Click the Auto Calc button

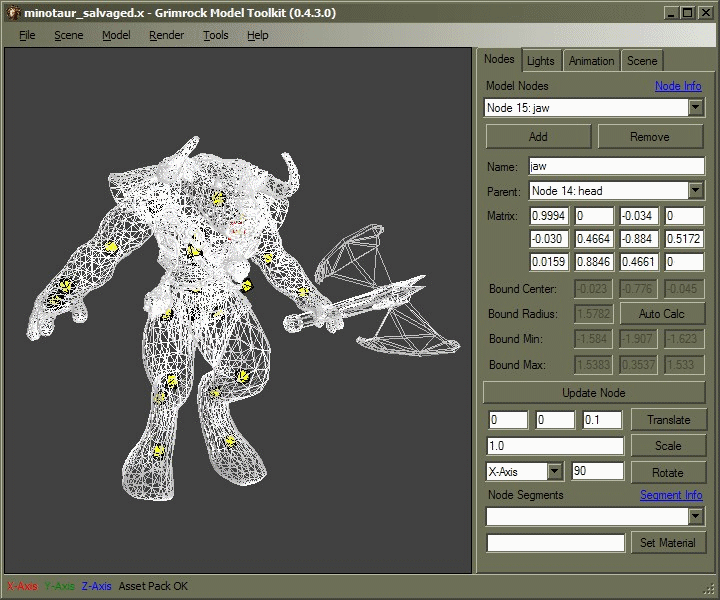(662, 314)
